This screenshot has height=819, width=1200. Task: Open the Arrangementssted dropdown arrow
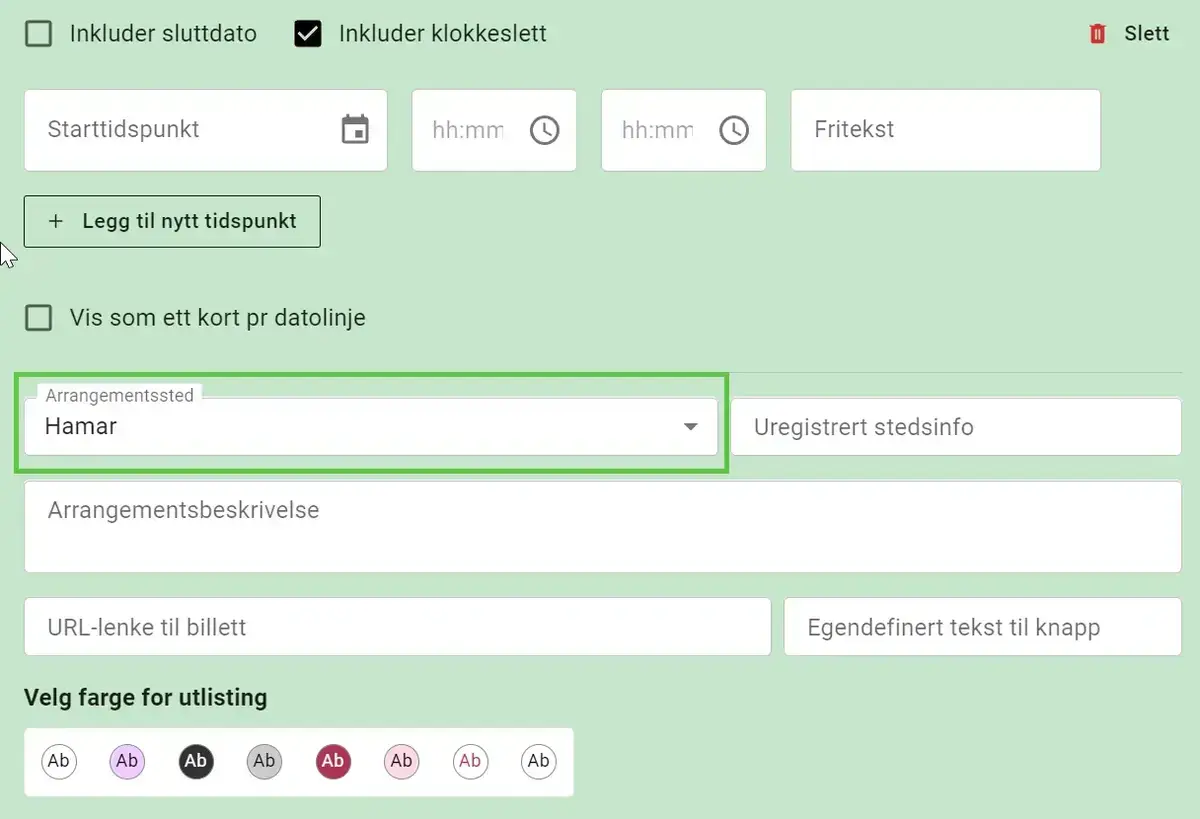point(690,427)
